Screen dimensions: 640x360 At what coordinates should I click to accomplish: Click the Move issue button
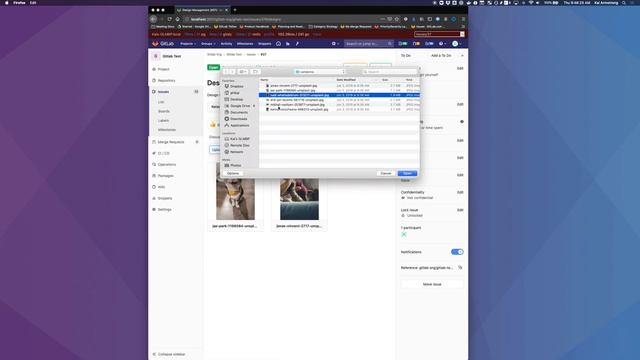(x=432, y=284)
